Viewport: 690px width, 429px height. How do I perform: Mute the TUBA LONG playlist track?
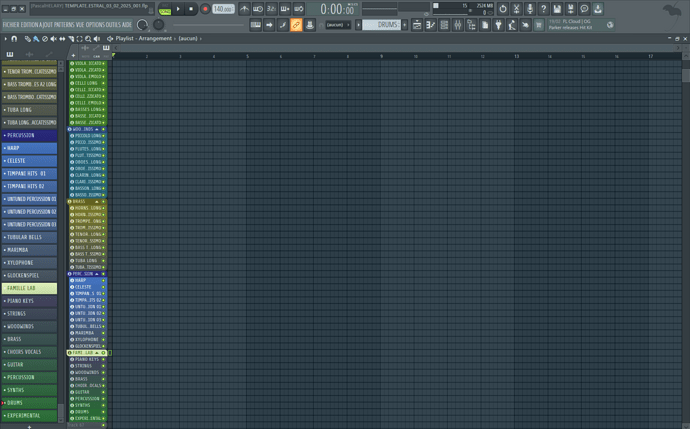tap(103, 260)
